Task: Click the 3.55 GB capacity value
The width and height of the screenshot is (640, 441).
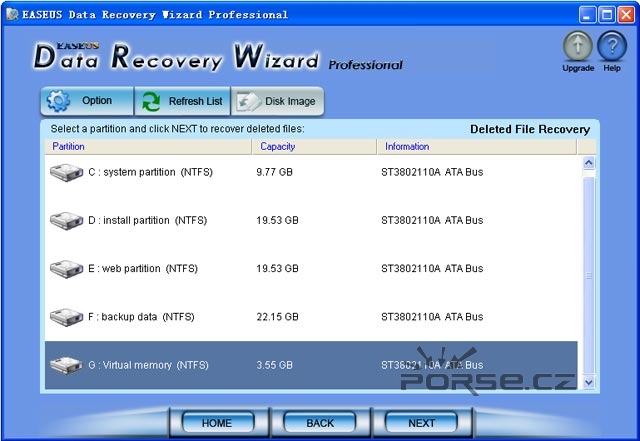Action: pyautogui.click(x=274, y=365)
